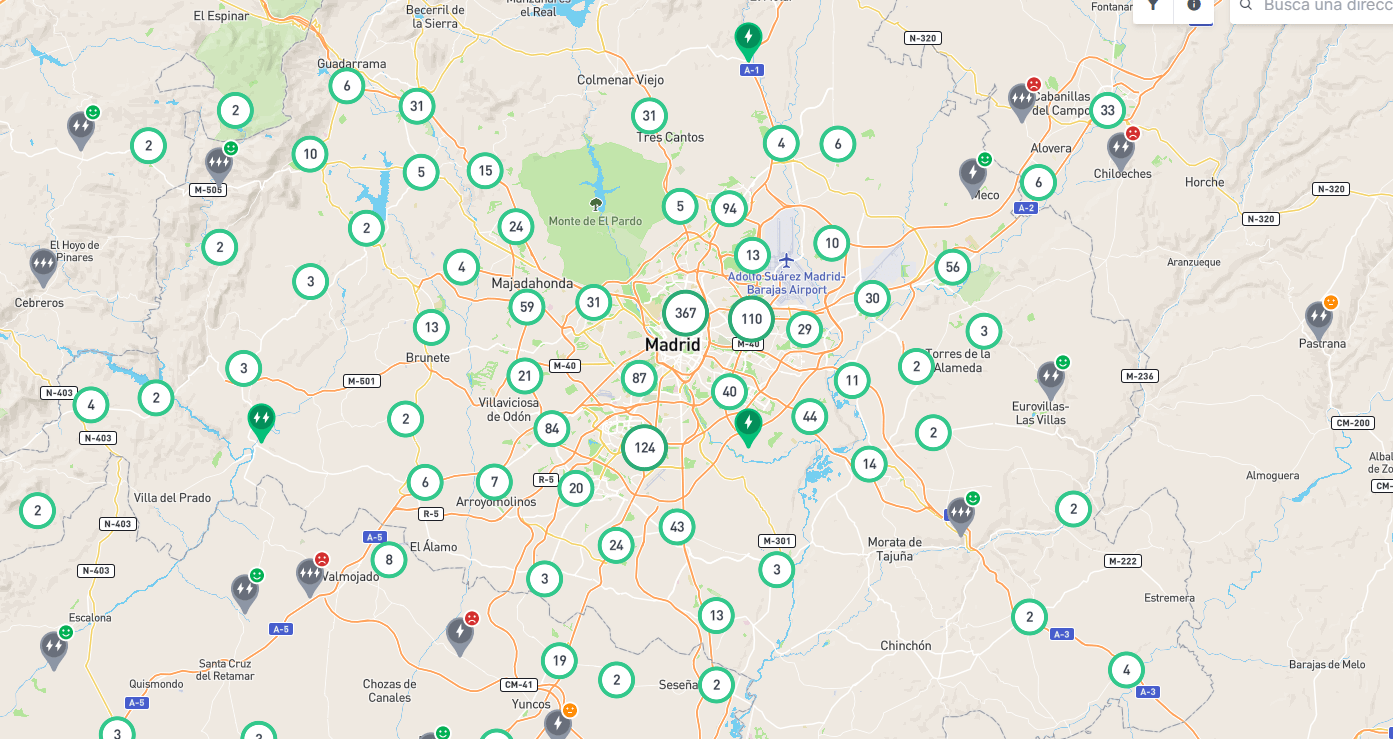Click the charger pin near Meco

[x=973, y=176]
